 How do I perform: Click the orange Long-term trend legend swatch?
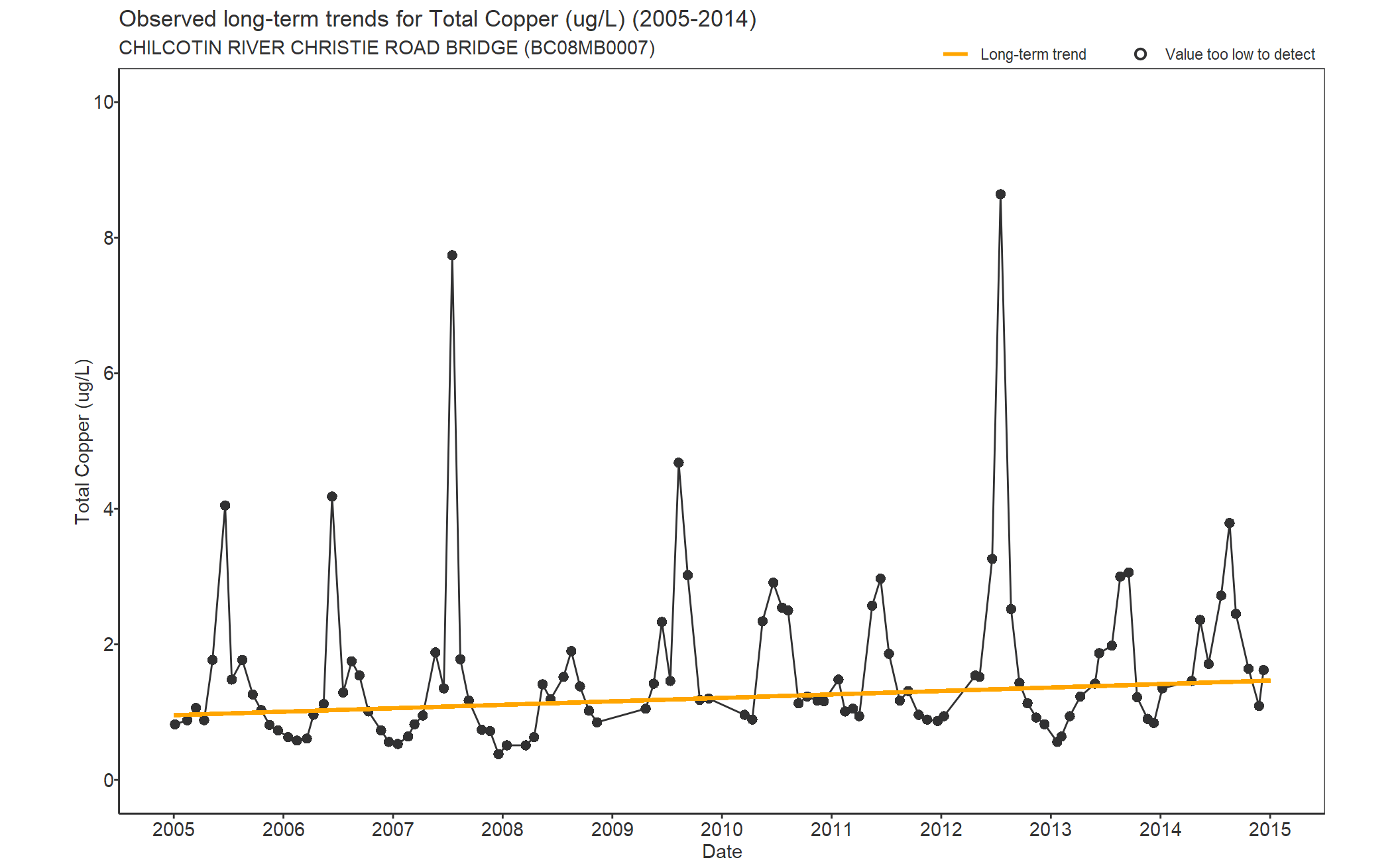point(955,54)
